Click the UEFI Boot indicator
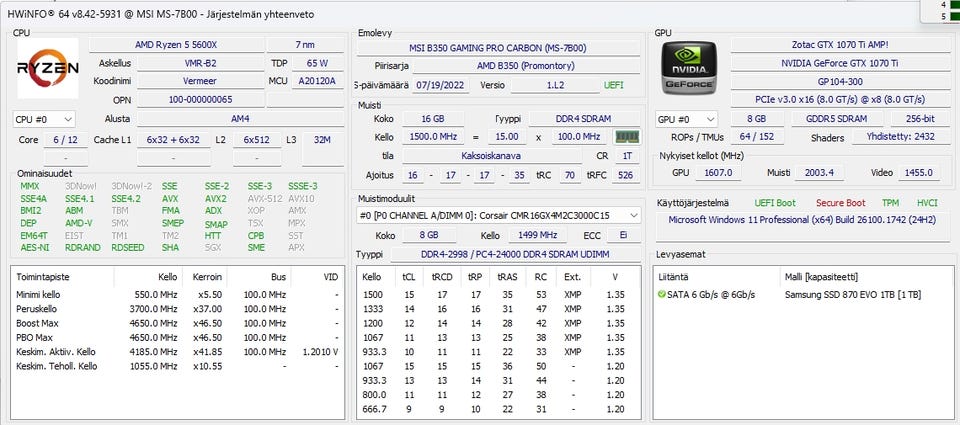Viewport: 960px width, 425px height. tap(775, 203)
